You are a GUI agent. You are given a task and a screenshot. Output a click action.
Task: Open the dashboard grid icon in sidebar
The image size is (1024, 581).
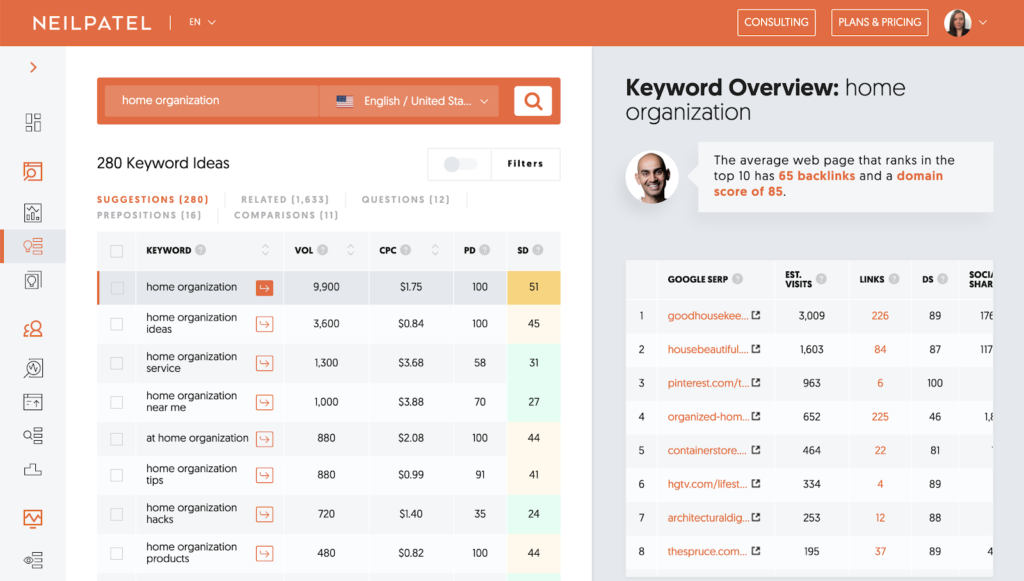[x=33, y=122]
